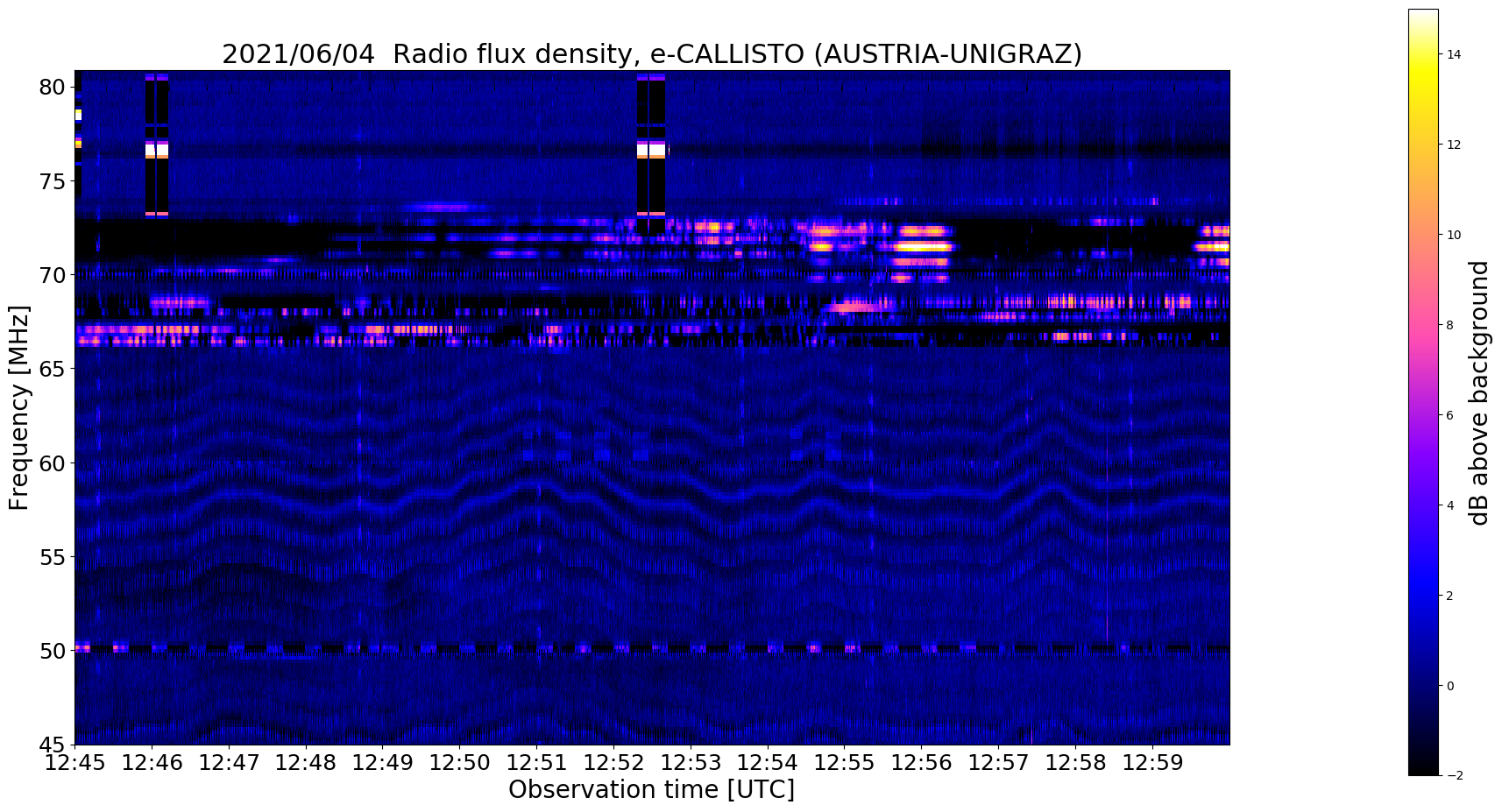The height and width of the screenshot is (812, 1502).
Task: Click the 45 MHz frequency tick label
Action: click(x=53, y=745)
